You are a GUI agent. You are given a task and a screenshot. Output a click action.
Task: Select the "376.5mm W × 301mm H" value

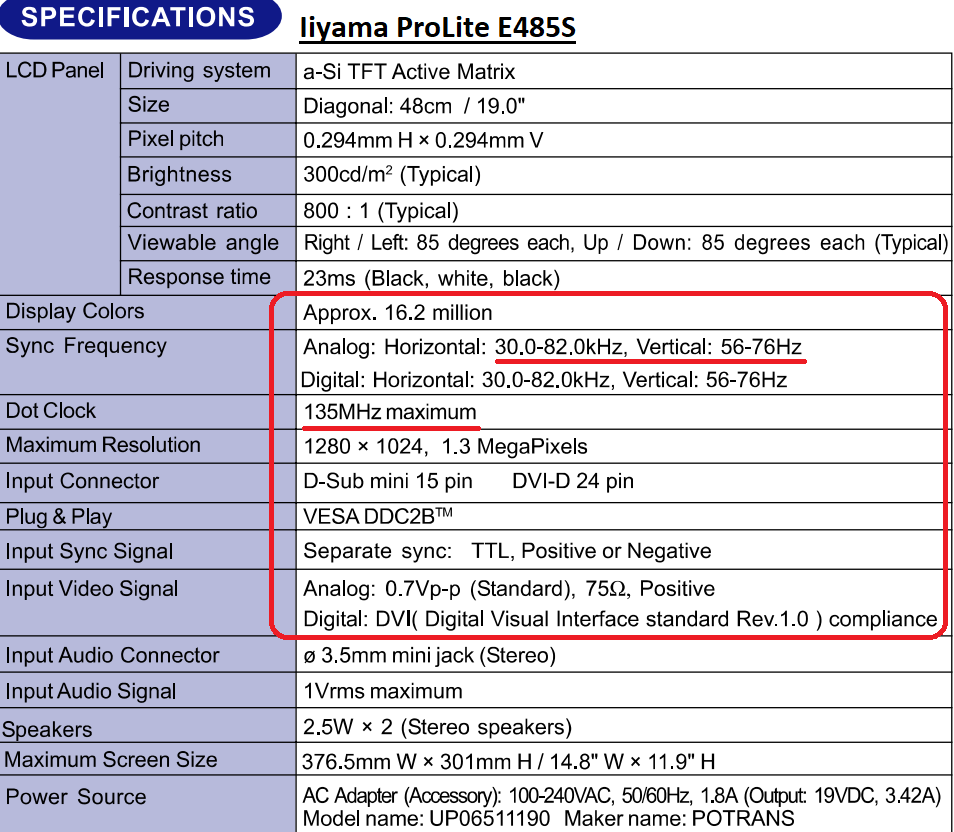coord(509,761)
